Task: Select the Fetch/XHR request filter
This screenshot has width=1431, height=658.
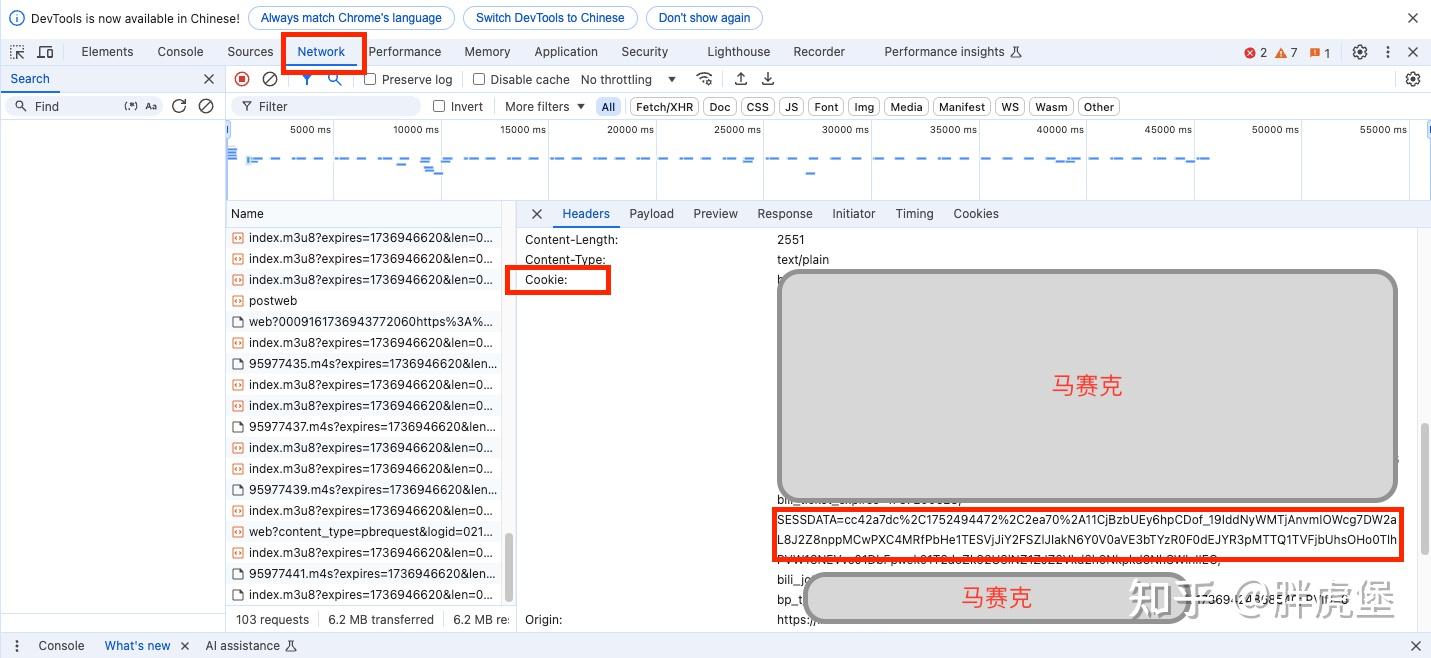Action: pyautogui.click(x=663, y=106)
